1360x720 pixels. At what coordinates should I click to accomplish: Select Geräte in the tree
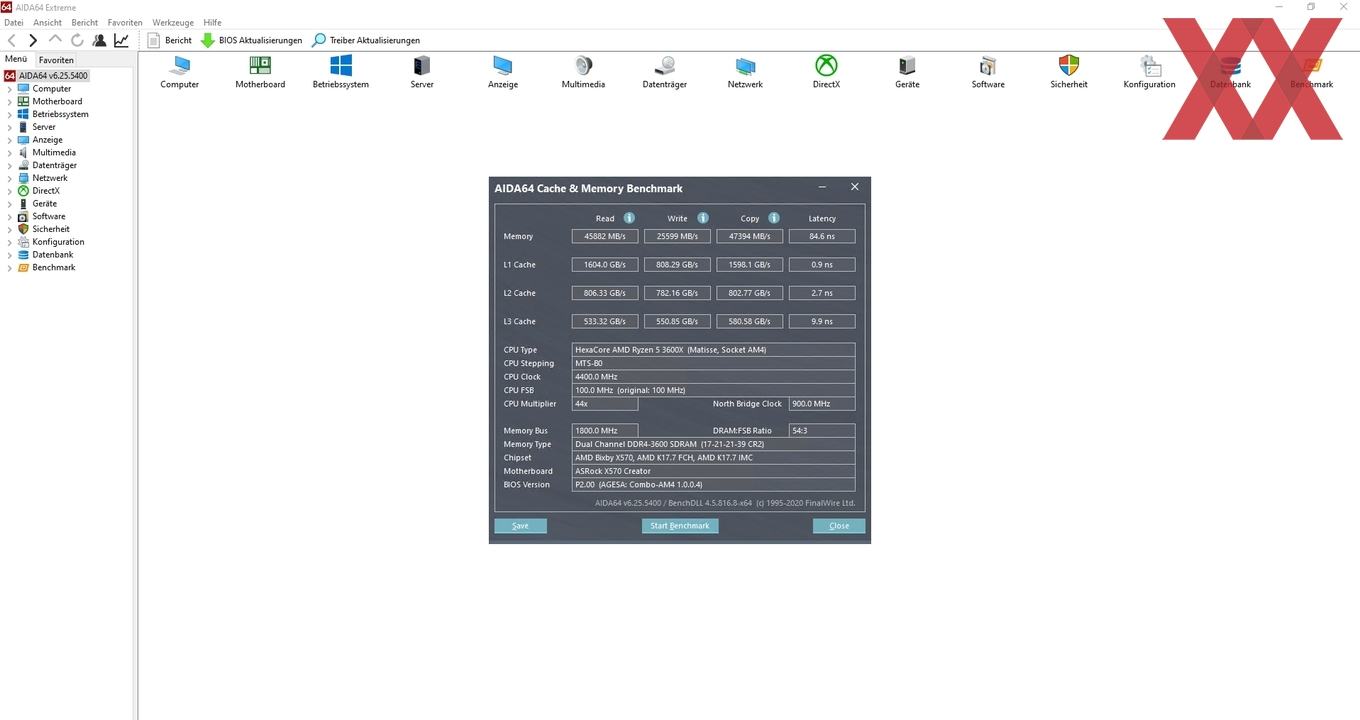(44, 204)
